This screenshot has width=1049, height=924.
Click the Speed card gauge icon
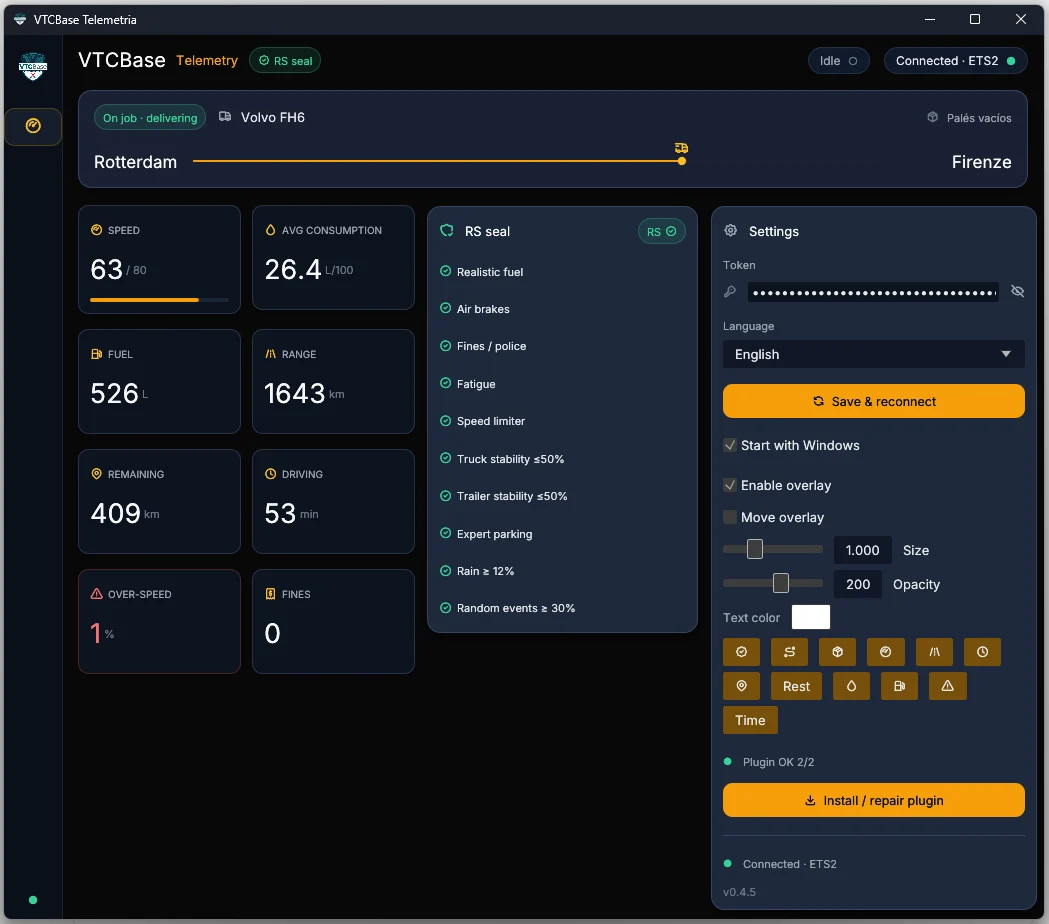[96, 229]
